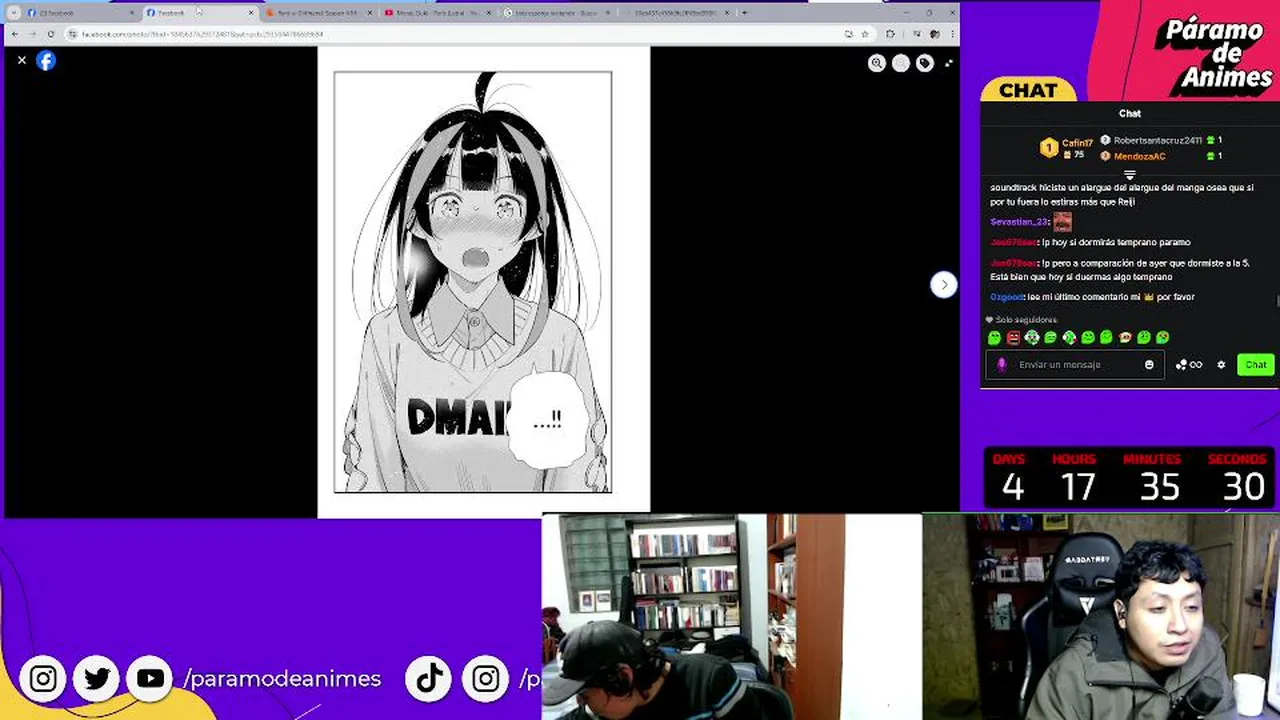This screenshot has height=720, width=1280.
Task: Click the green Chat send button
Action: tap(1255, 365)
